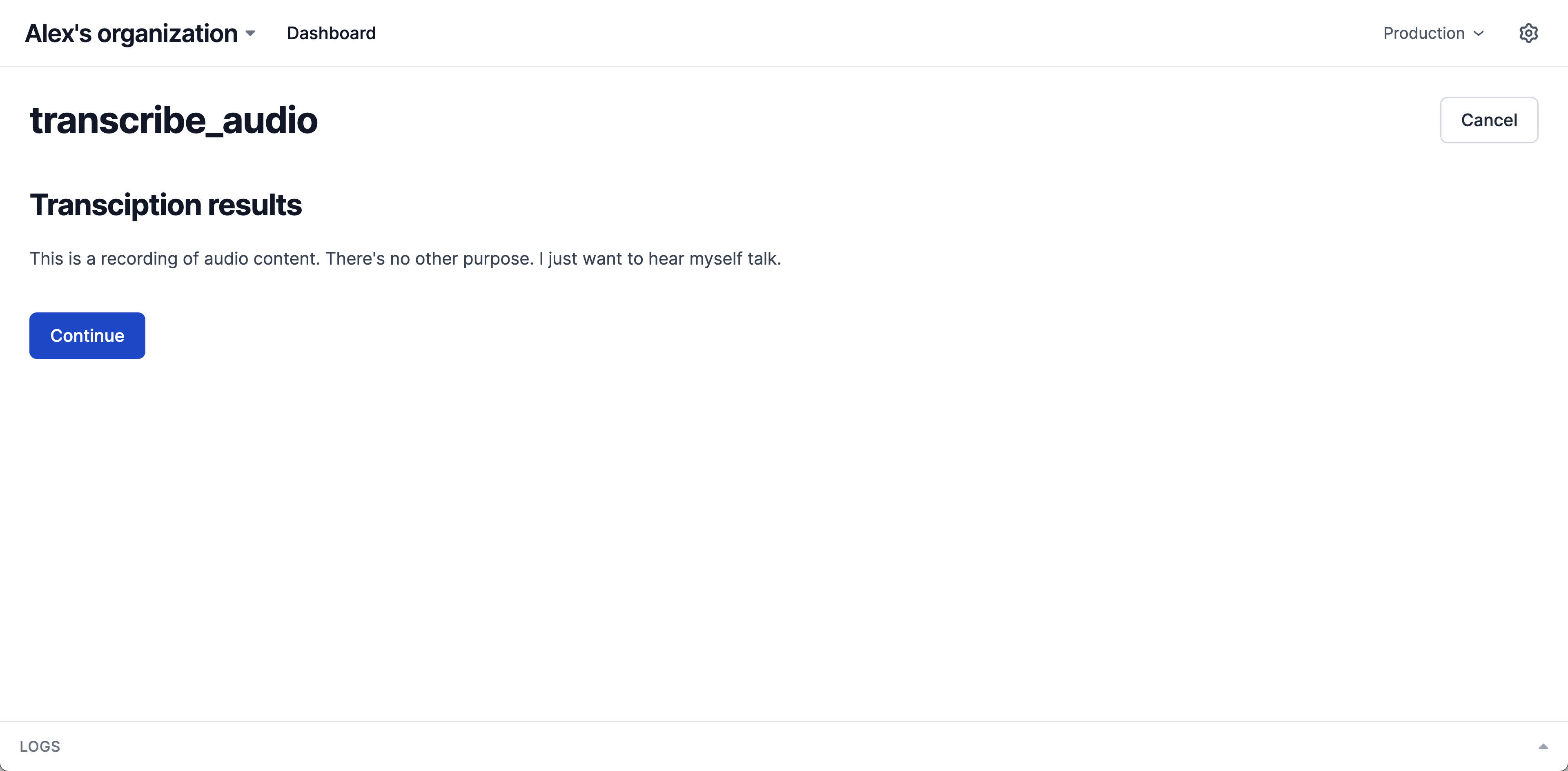Go to the Dashboard tab
The width and height of the screenshot is (1568, 771).
tap(331, 33)
